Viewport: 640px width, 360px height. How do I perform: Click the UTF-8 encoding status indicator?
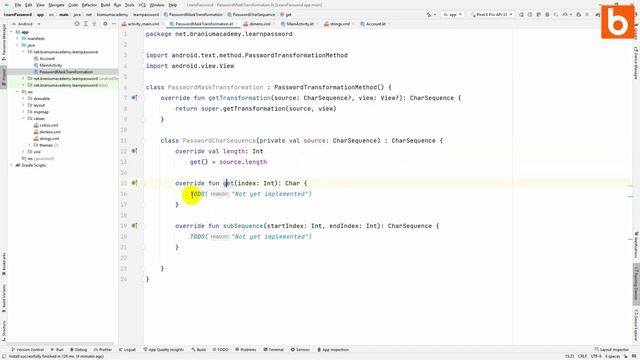(596, 356)
